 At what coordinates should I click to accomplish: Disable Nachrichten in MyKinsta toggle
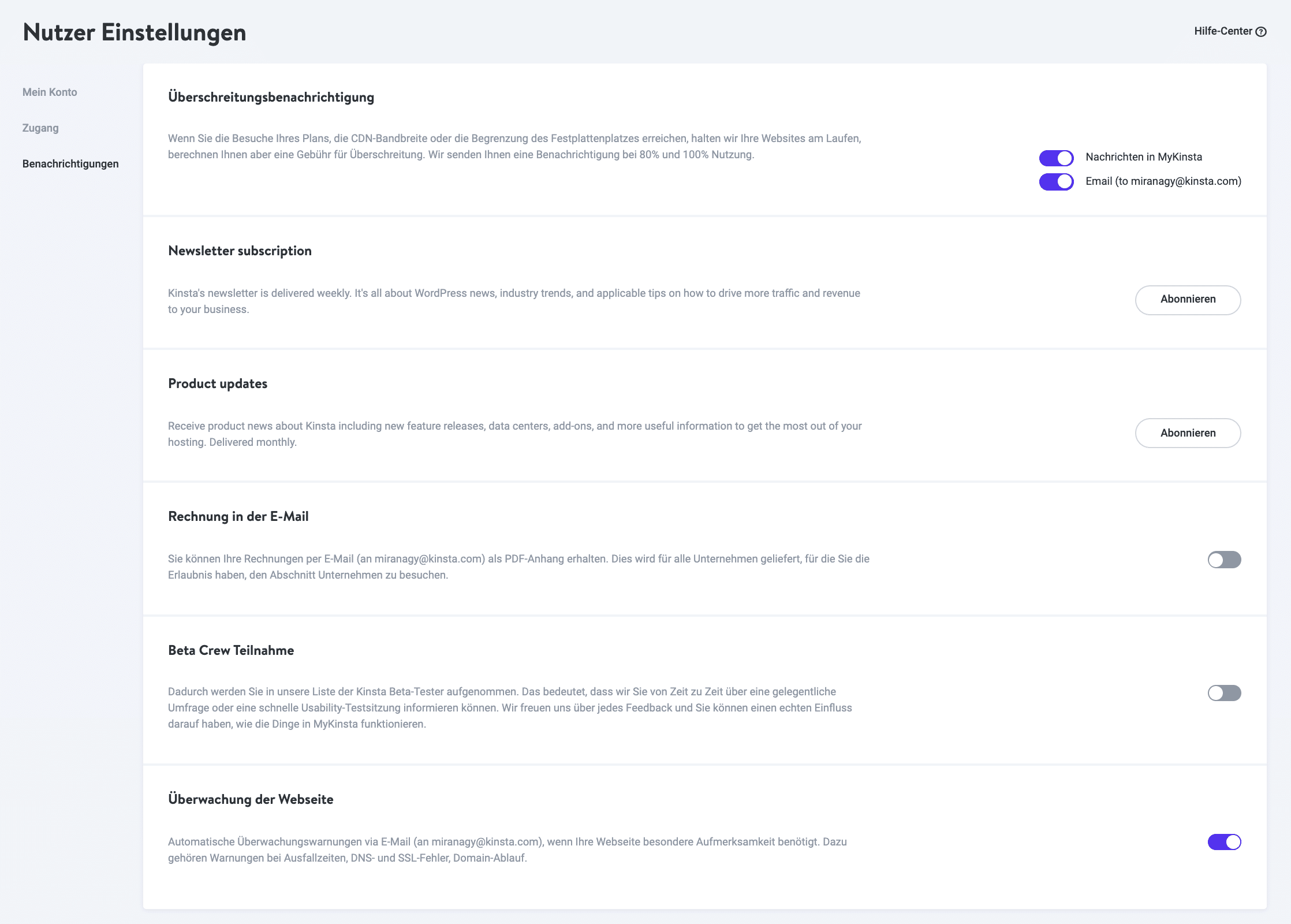(1056, 158)
